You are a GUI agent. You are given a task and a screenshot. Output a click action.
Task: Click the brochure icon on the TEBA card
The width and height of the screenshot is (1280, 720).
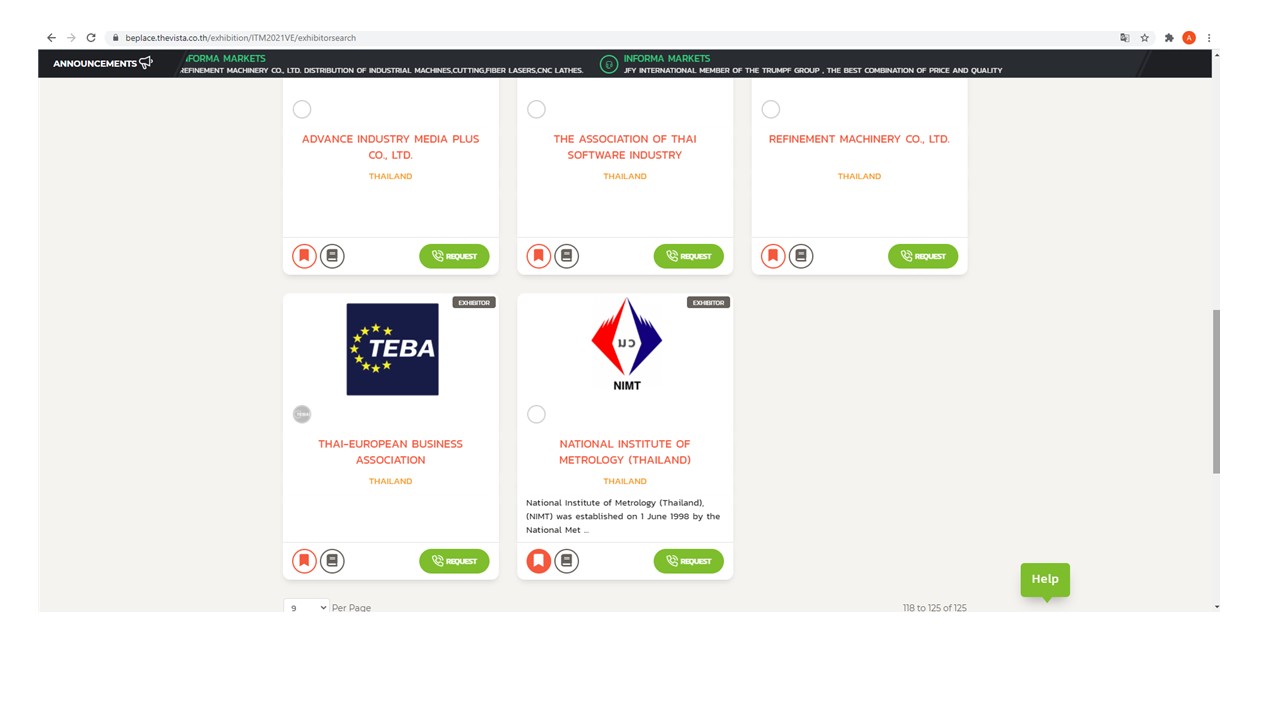click(x=332, y=561)
